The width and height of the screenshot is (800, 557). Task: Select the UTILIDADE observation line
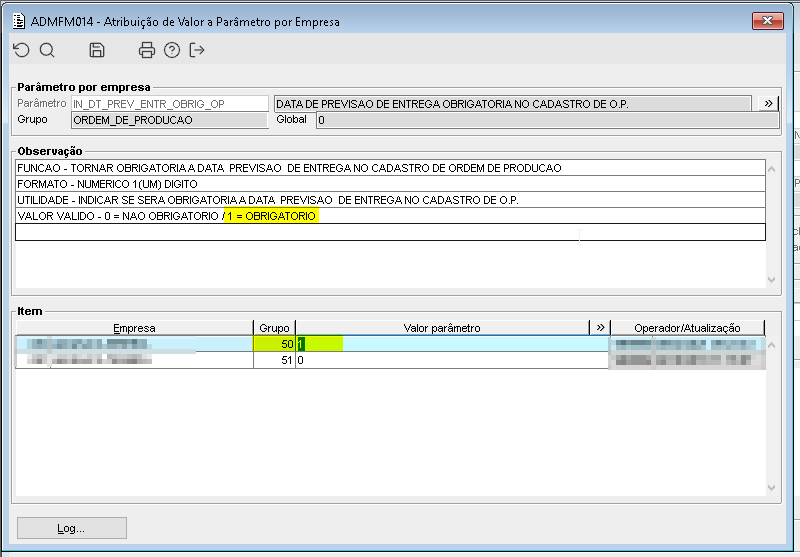click(x=390, y=200)
